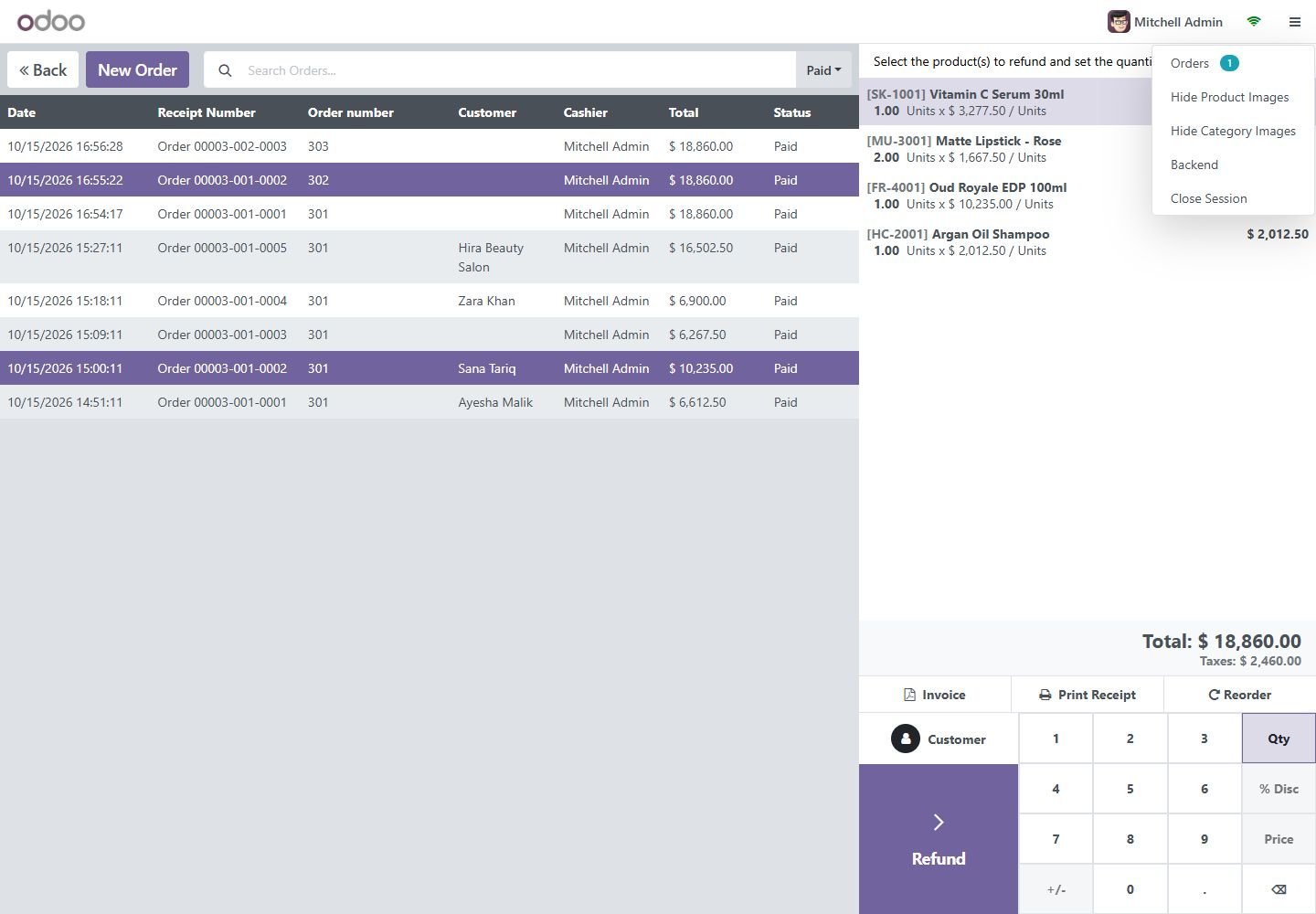This screenshot has width=1316, height=914.
Task: Click the Reorder button
Action: coord(1239,695)
